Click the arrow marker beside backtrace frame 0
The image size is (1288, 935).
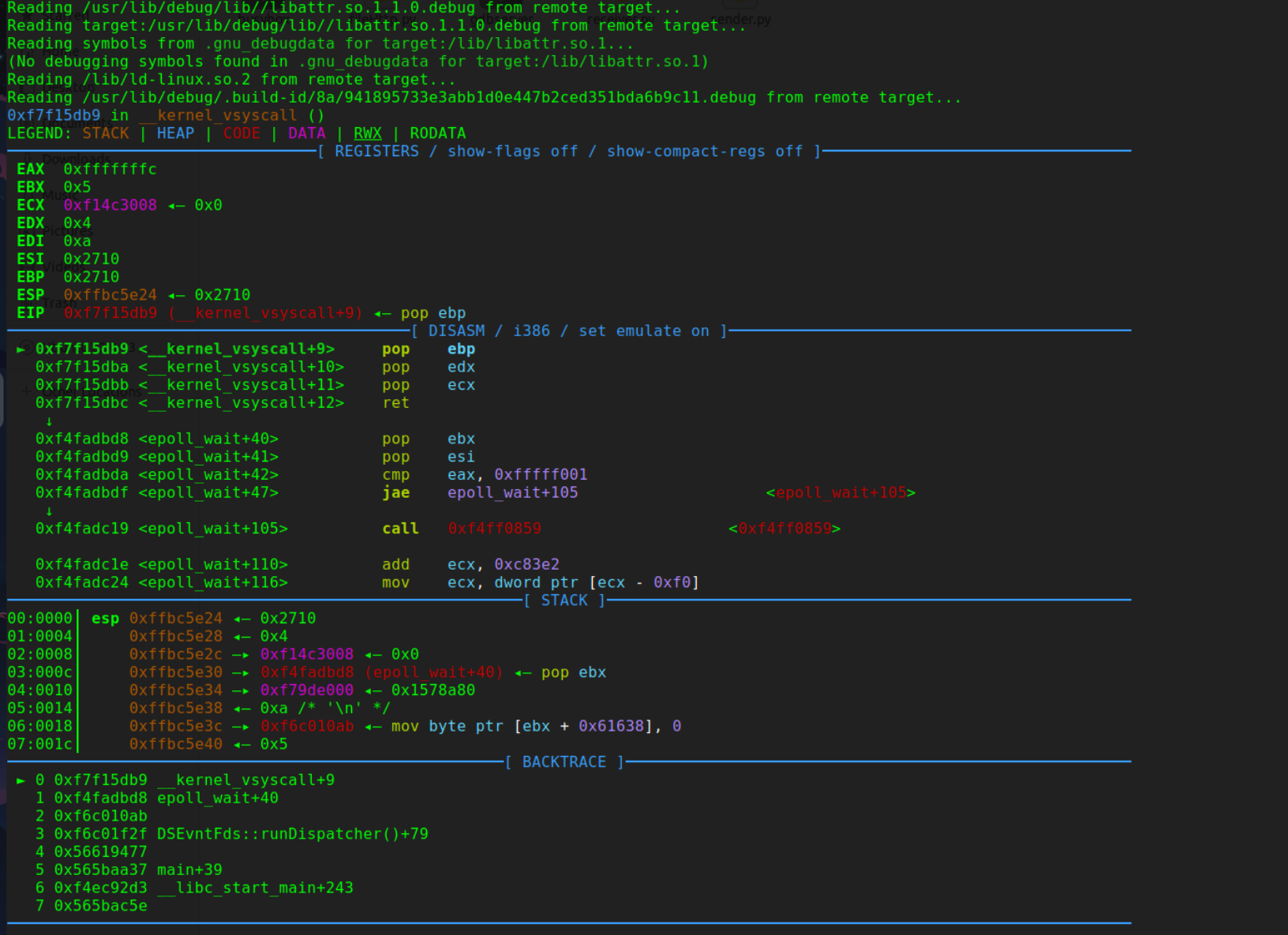21,780
